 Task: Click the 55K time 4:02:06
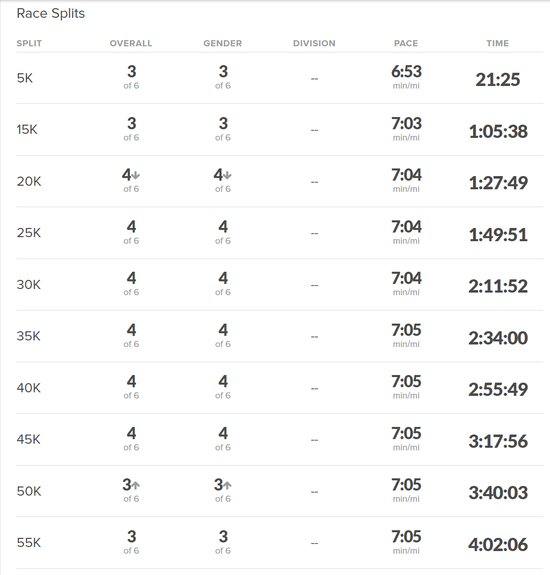(x=498, y=545)
